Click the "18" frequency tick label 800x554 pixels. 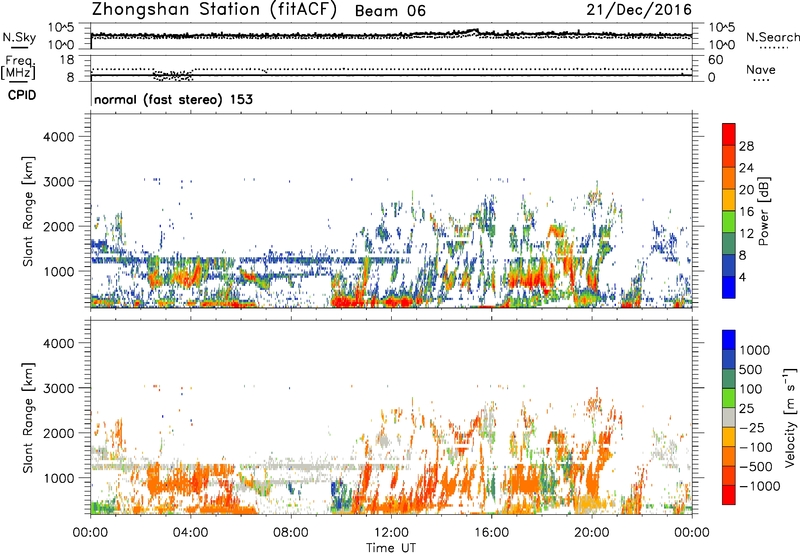(x=67, y=60)
